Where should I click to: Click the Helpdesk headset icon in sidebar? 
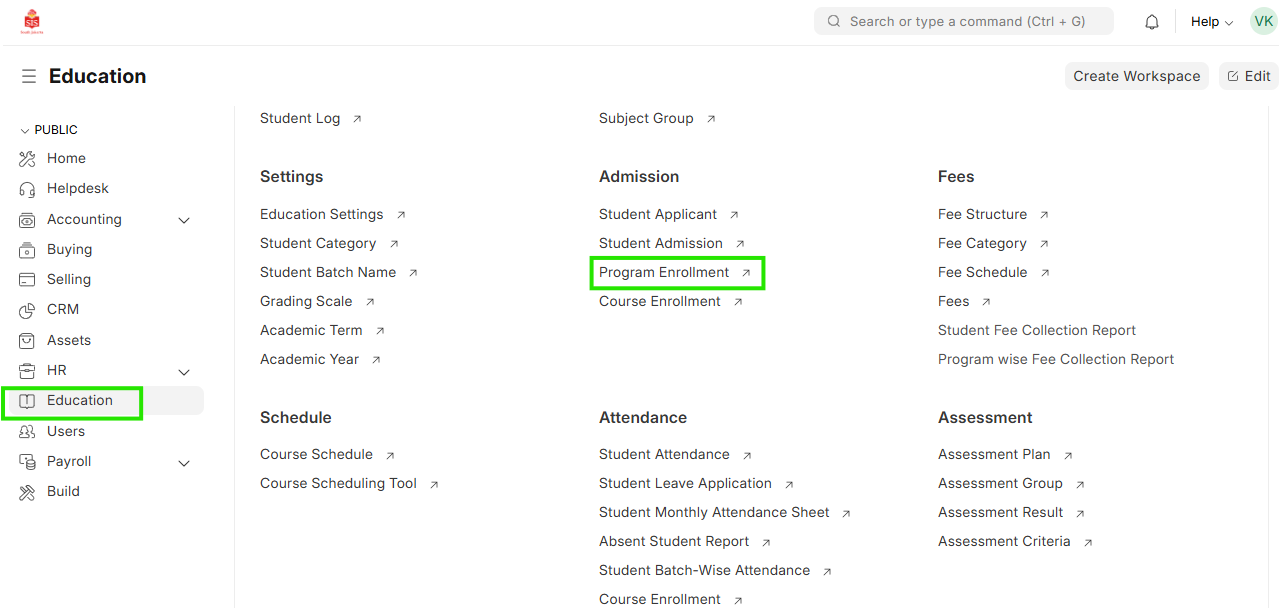click(x=28, y=189)
